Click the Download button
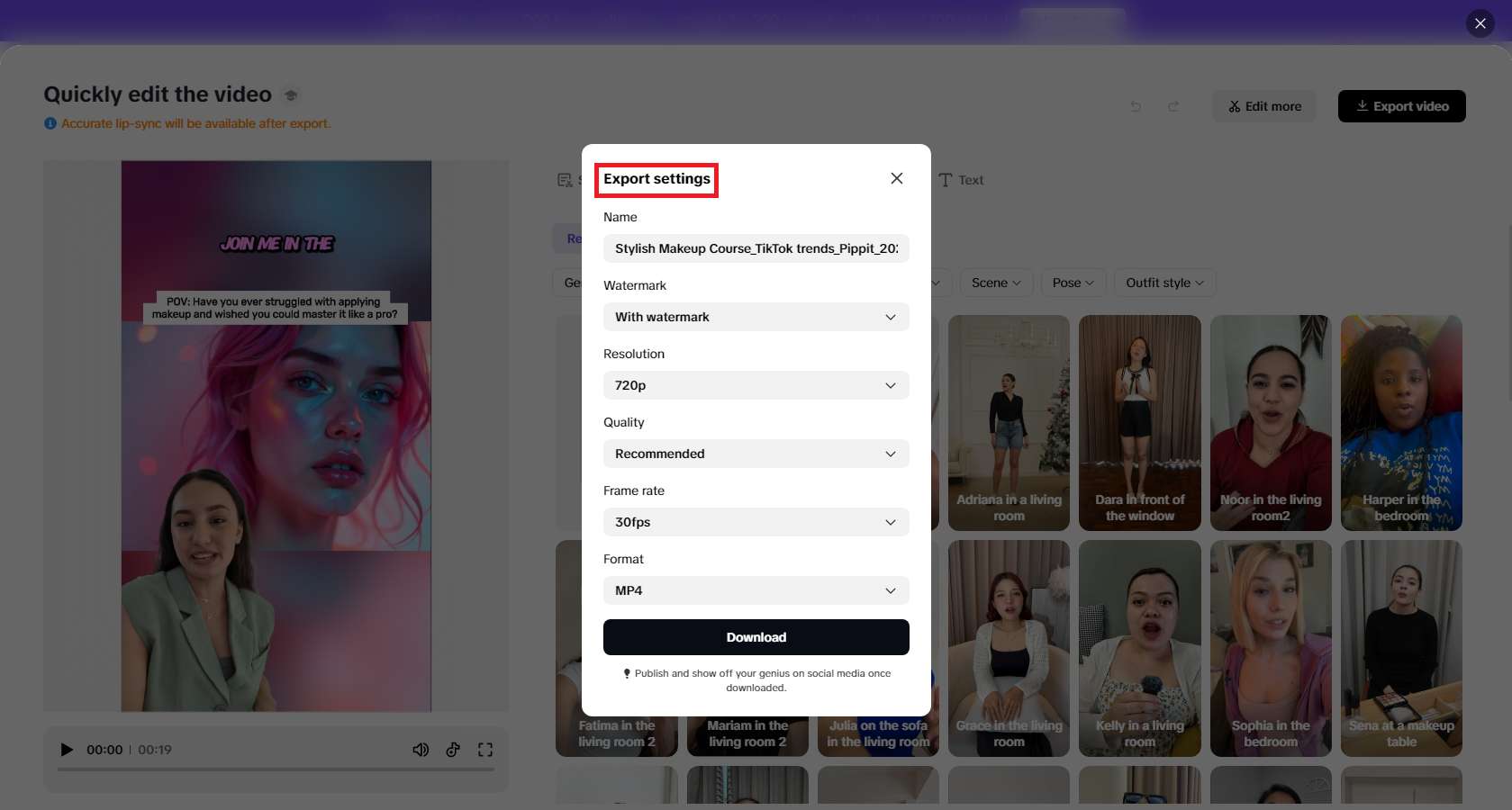 click(x=756, y=636)
